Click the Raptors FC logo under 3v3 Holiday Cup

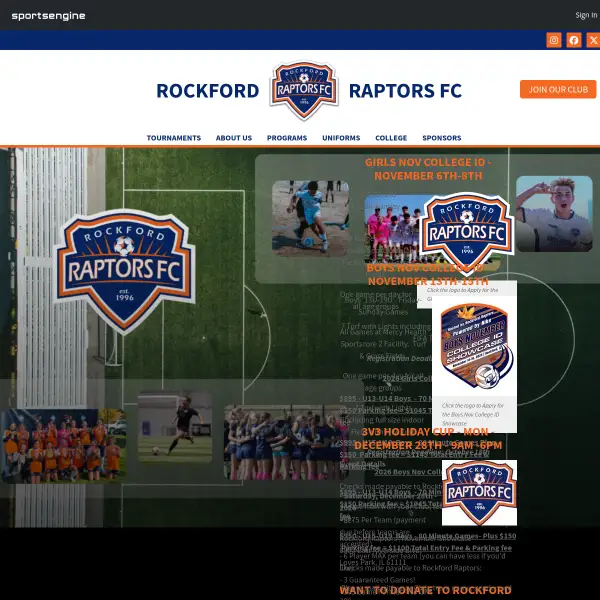pos(479,493)
